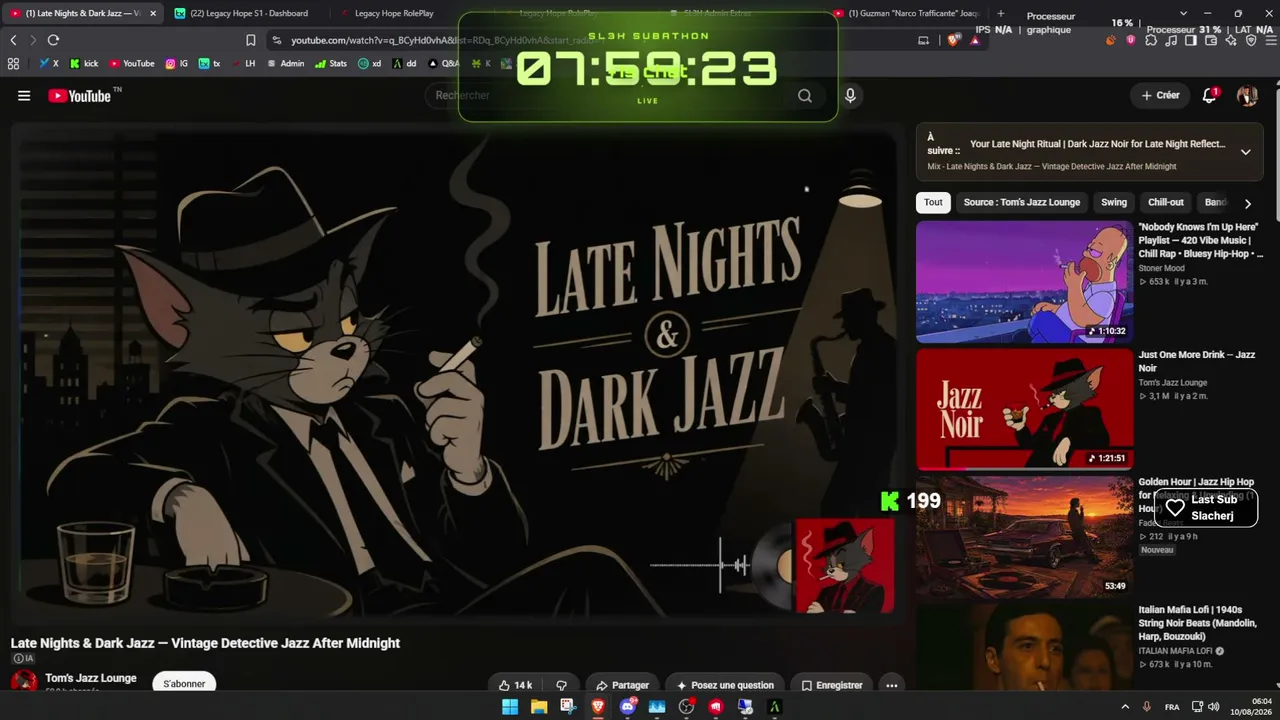Open the Stats bookmark
This screenshot has width=1280, height=720.
pyautogui.click(x=331, y=63)
